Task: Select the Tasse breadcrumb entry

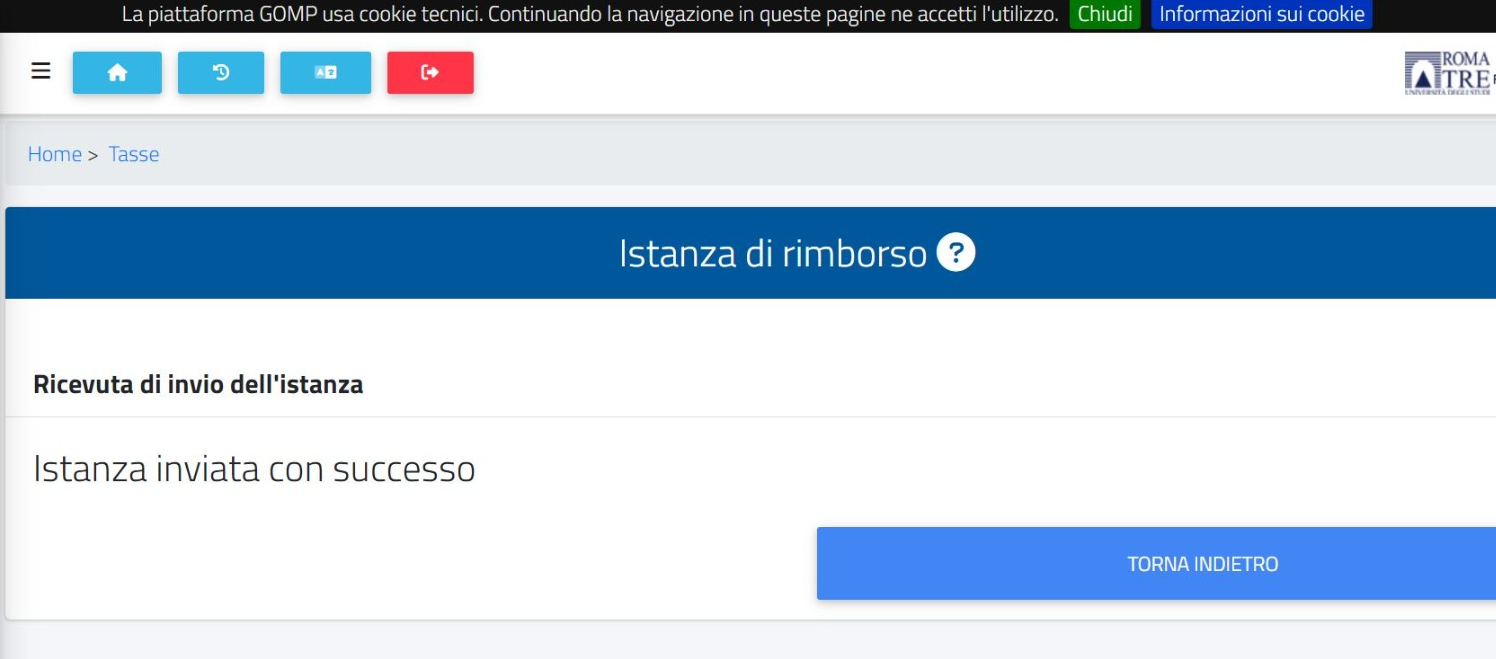Action: click(x=133, y=153)
